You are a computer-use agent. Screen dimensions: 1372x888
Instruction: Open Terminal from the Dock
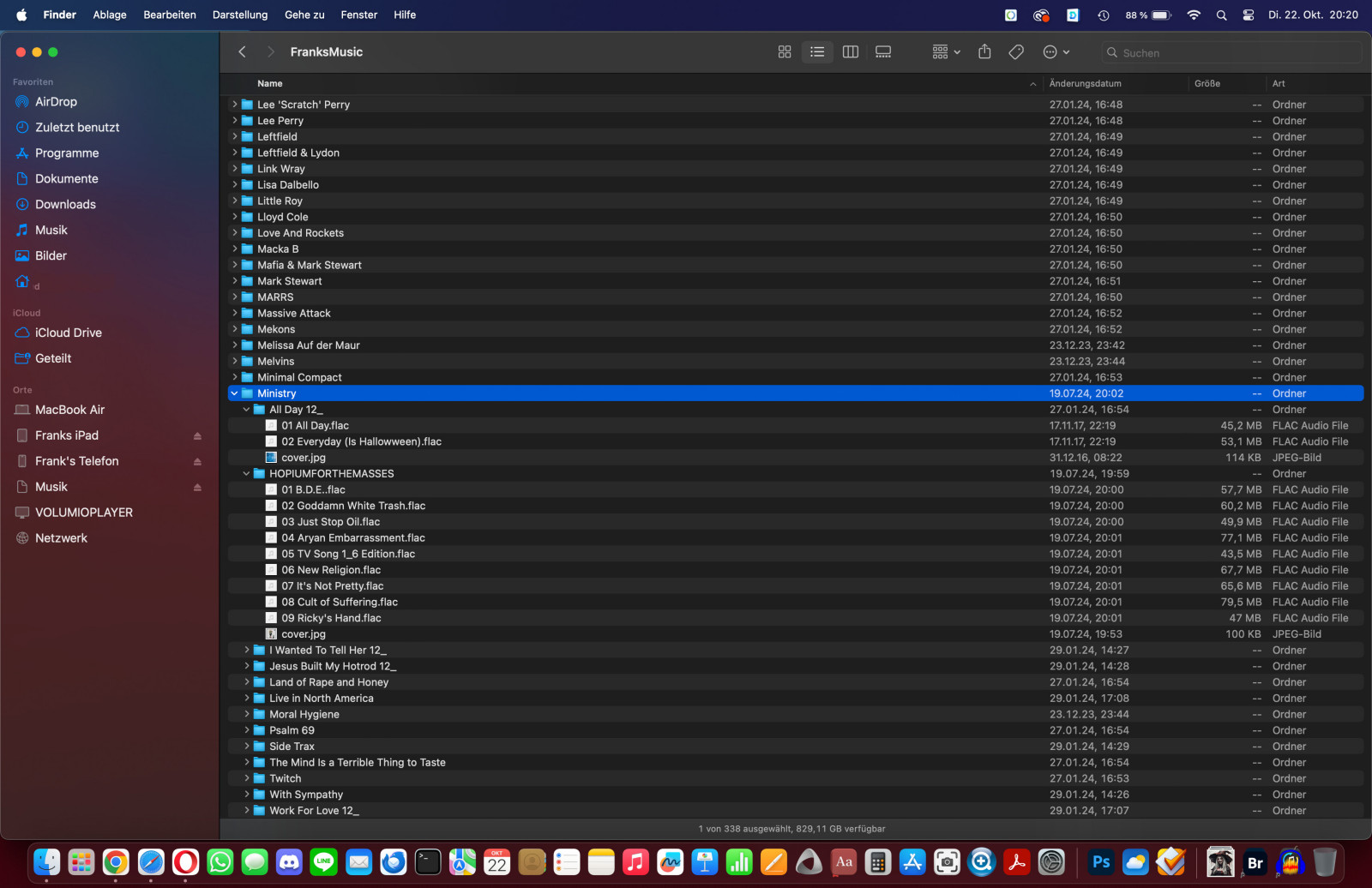click(x=428, y=862)
